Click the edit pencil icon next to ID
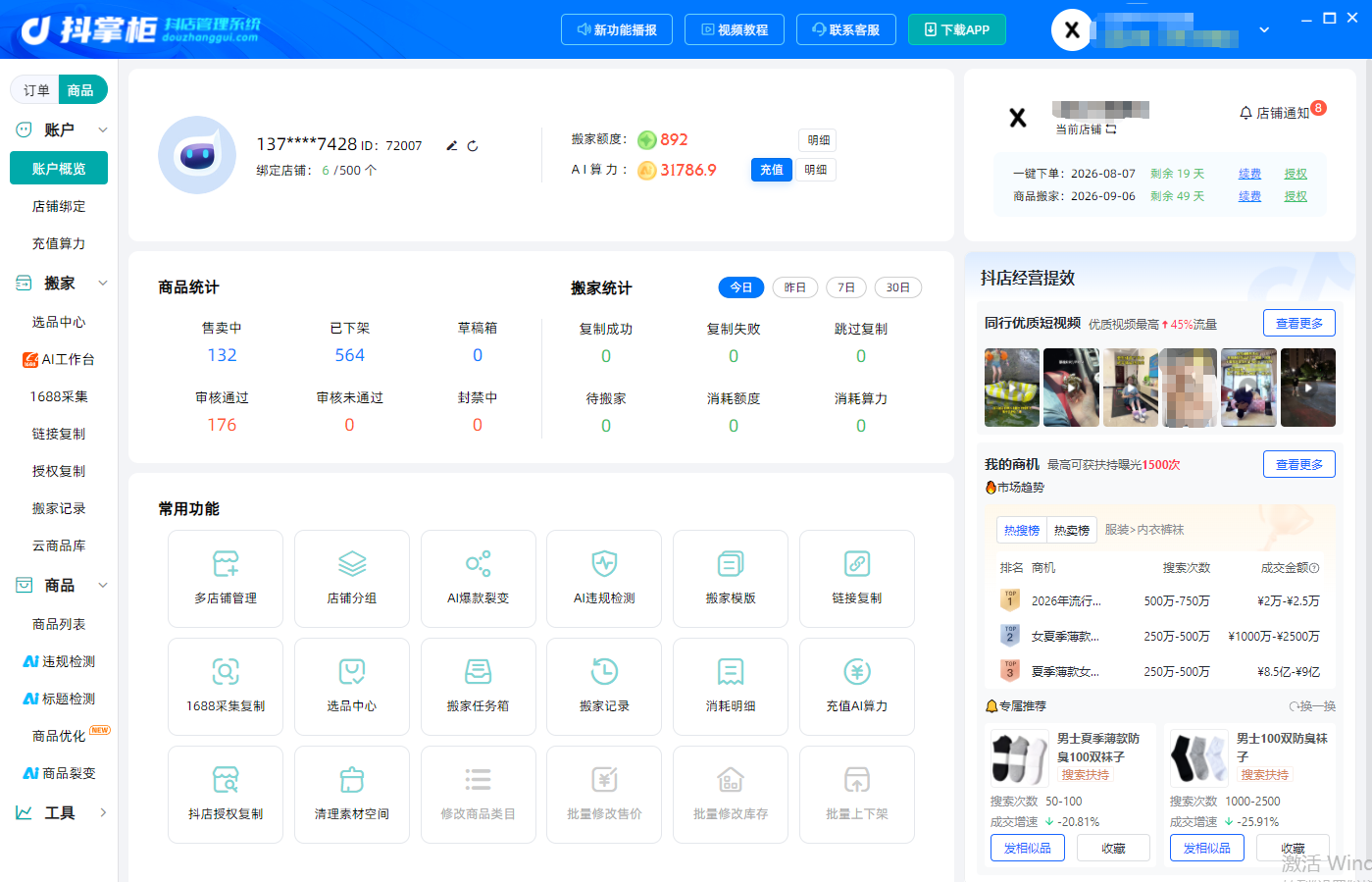Viewport: 1372px width, 882px height. pos(452,146)
